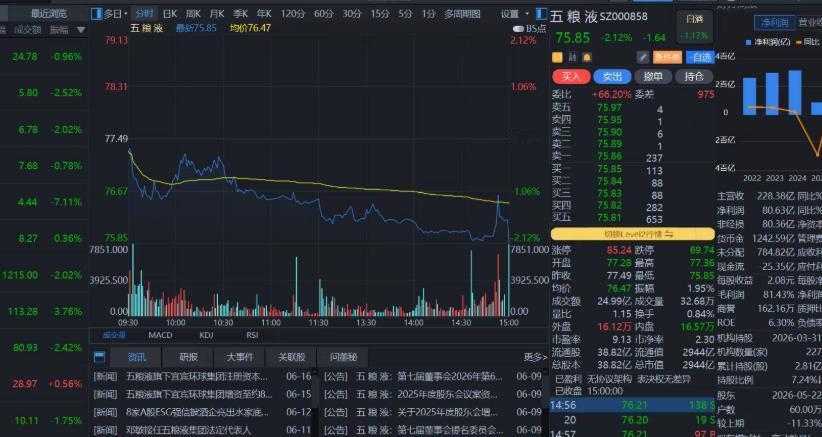Select the 1分 period
The width and height of the screenshot is (822, 437).
tap(429, 14)
